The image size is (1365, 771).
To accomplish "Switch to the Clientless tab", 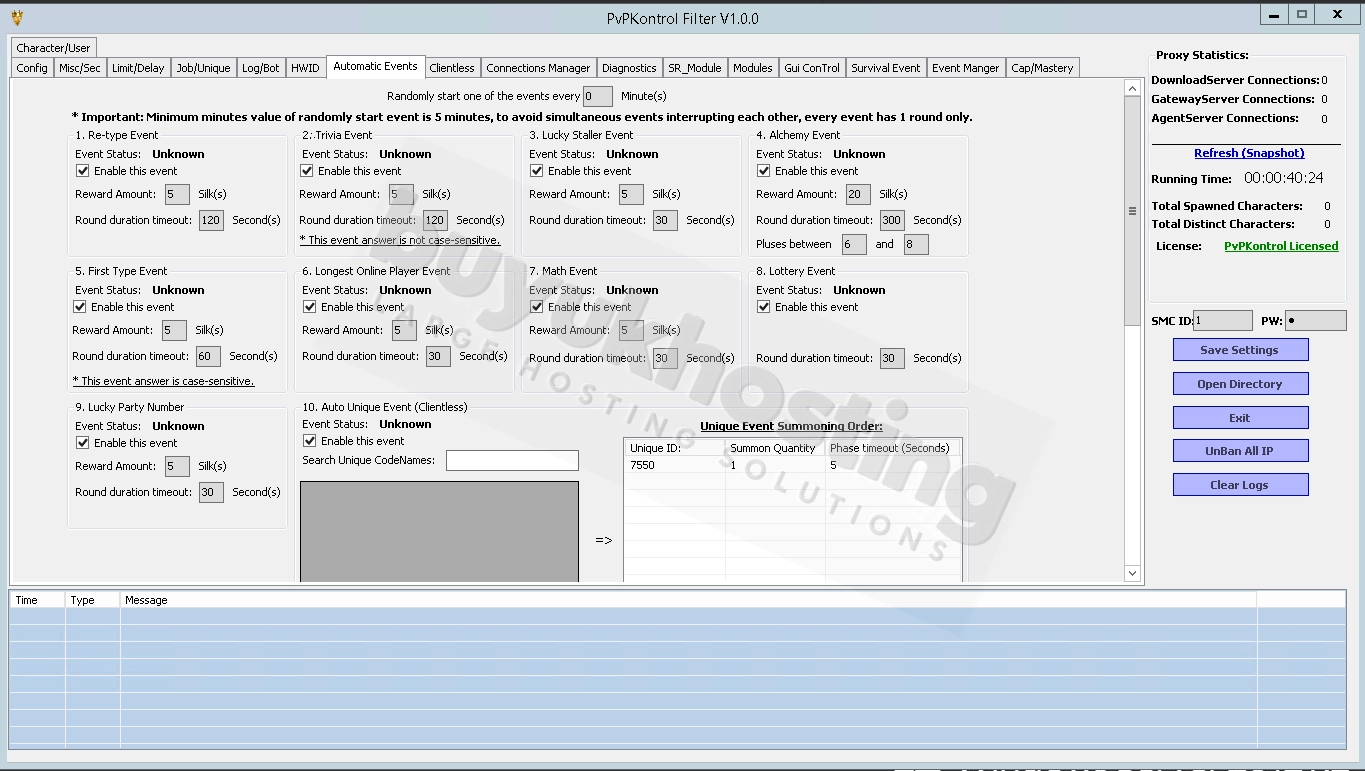I will point(452,68).
